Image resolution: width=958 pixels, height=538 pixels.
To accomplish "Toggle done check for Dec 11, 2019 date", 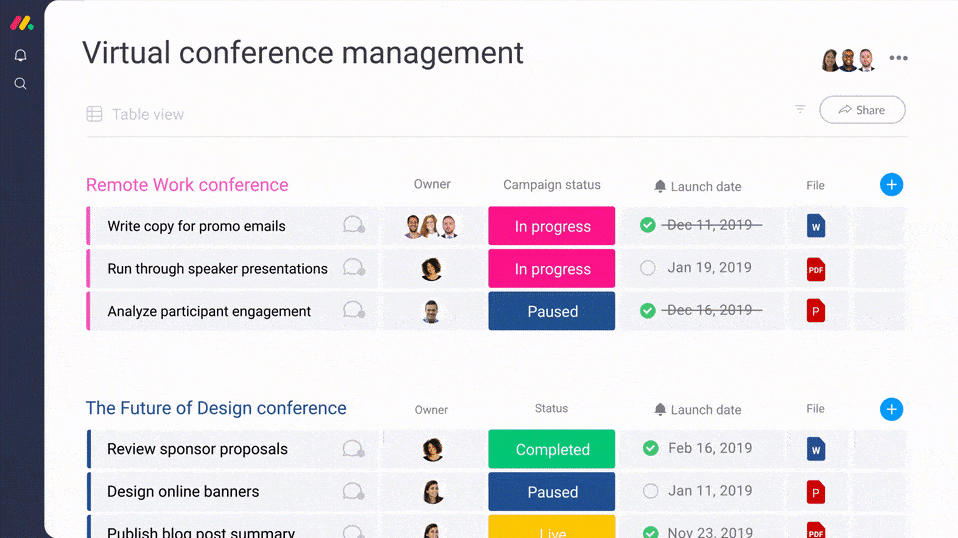I will pyautogui.click(x=648, y=225).
